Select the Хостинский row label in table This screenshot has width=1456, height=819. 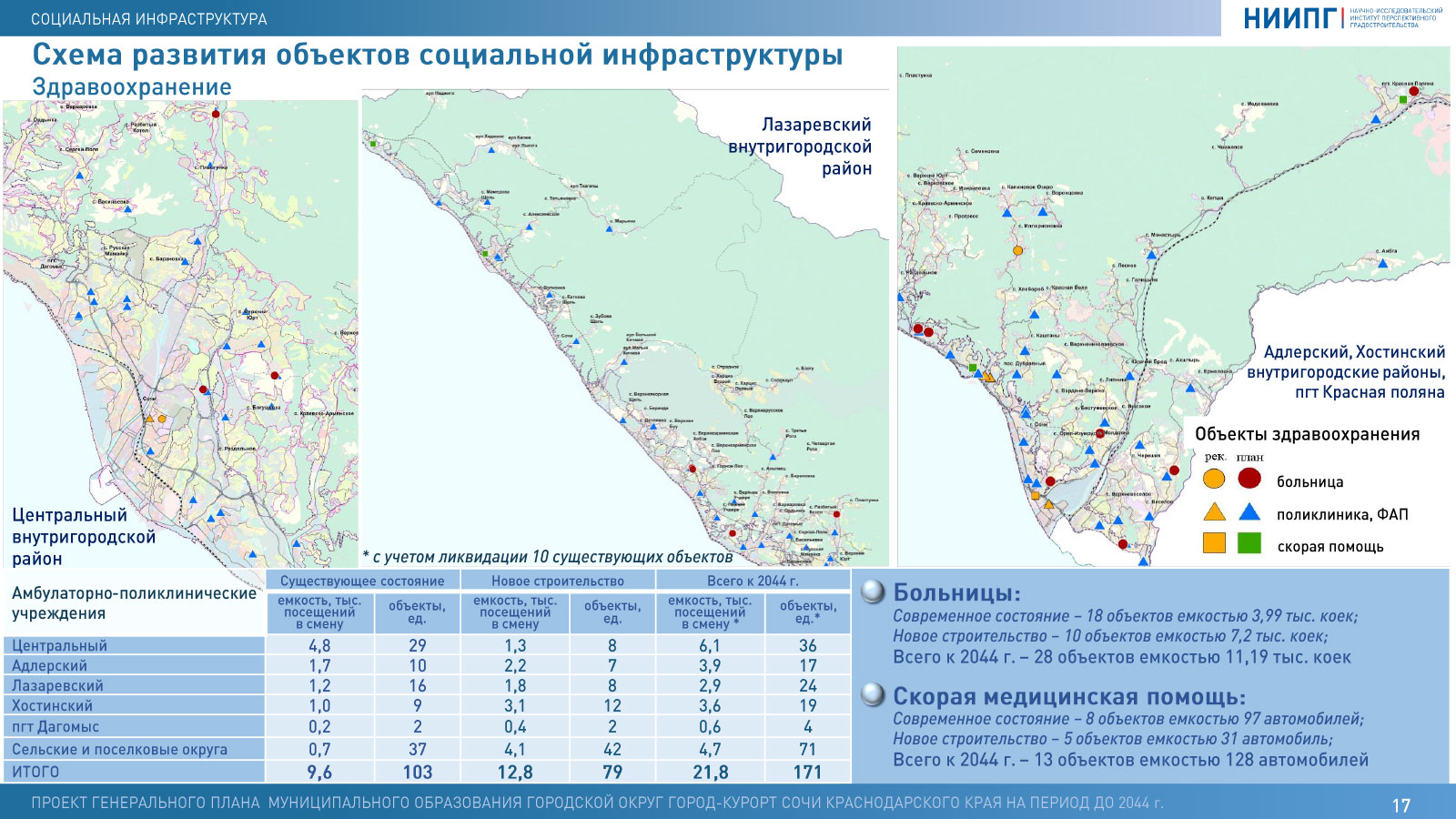click(x=52, y=705)
